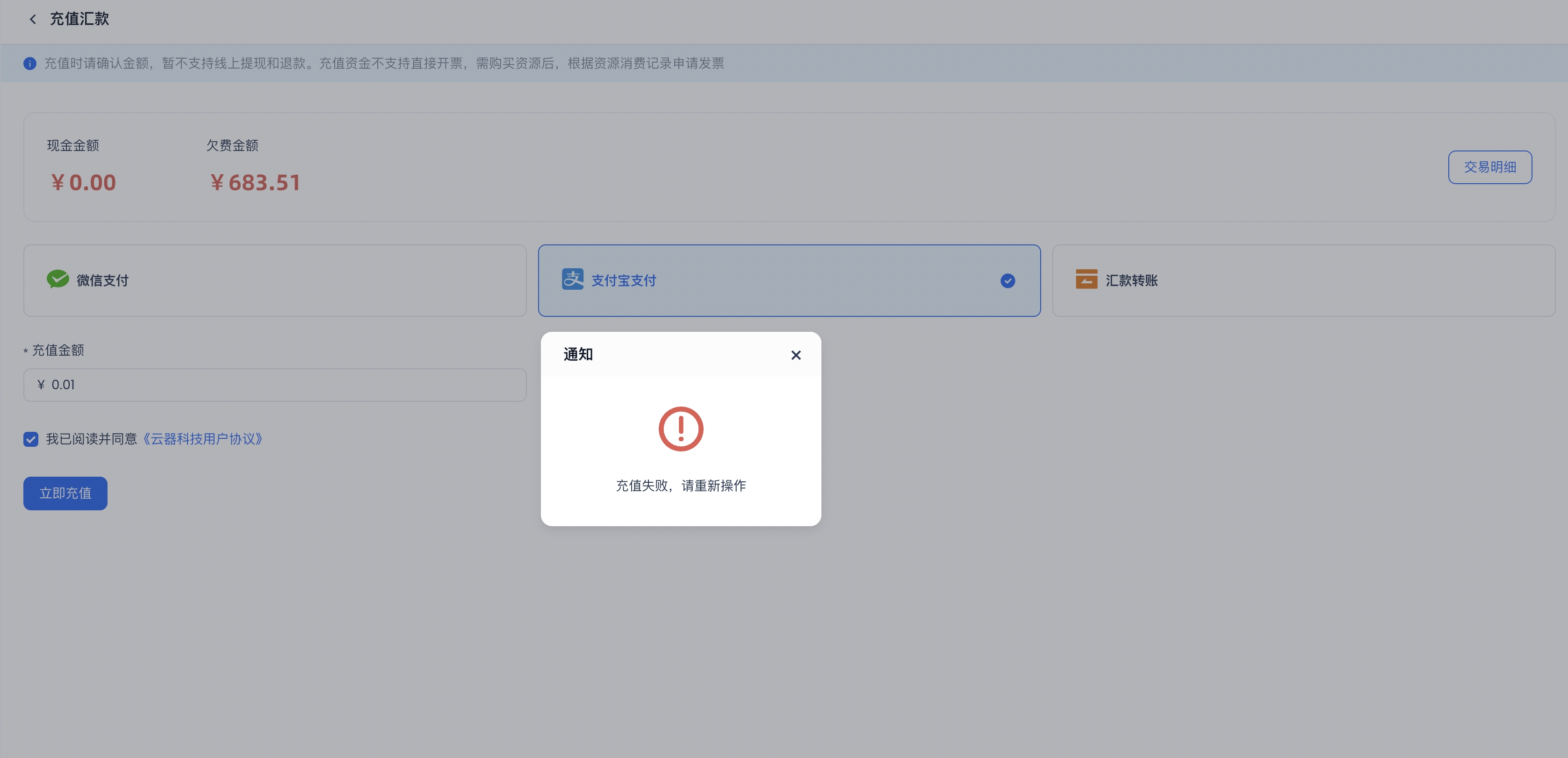Click the 充值金额 field label
Viewport: 1568px width, 758px height.
pos(58,350)
